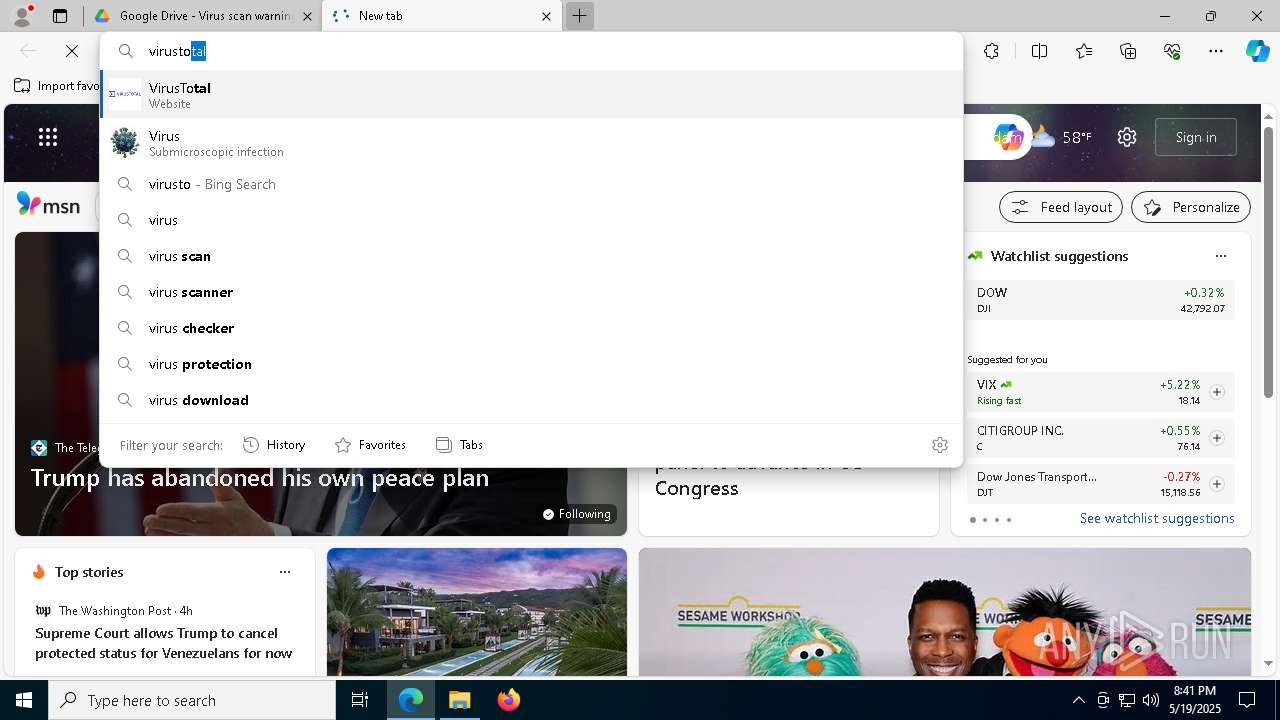
Task: Open MSN page settings gear
Action: point(1127,137)
